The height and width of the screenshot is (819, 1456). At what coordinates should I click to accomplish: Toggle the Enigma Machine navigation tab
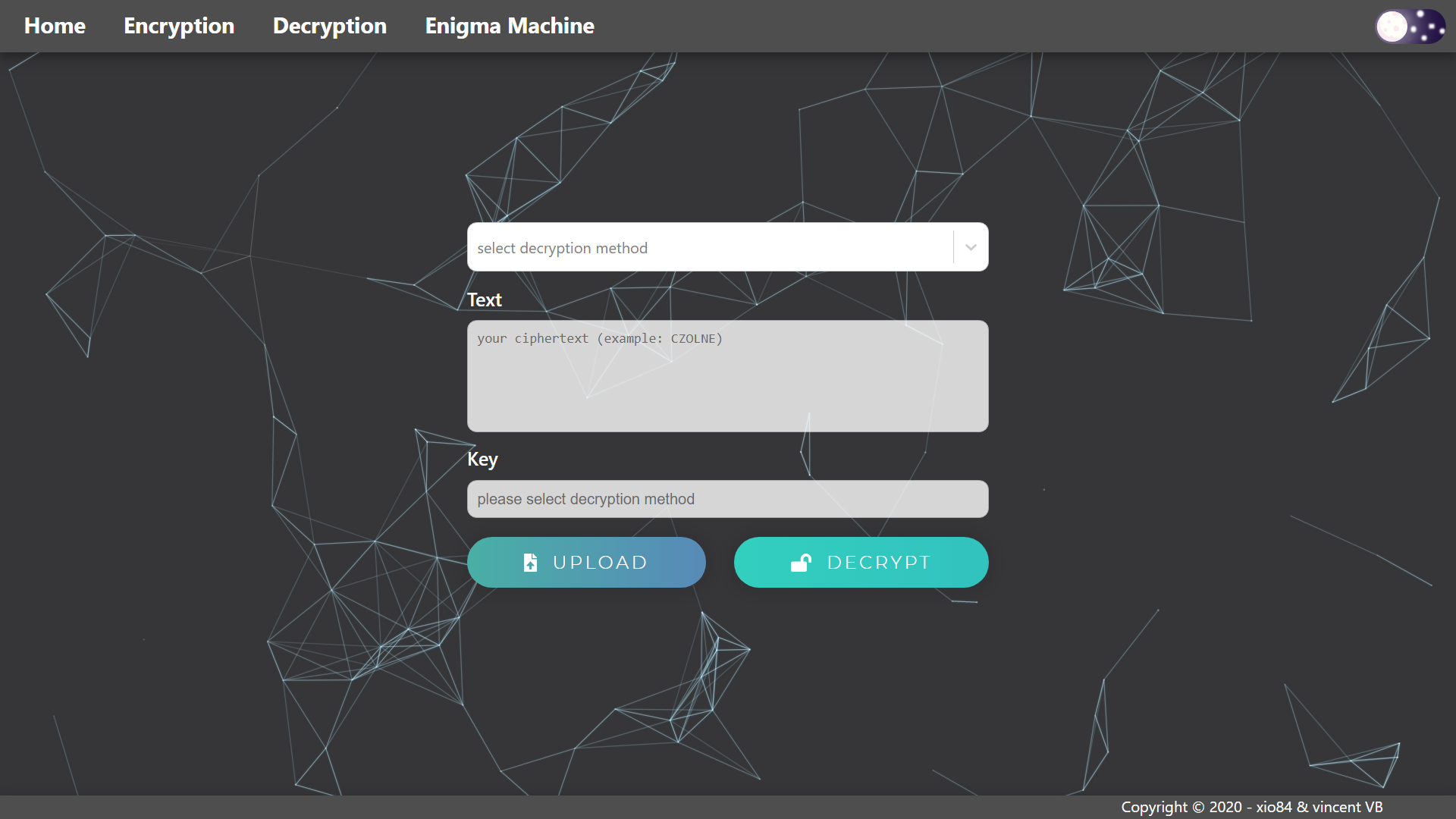pos(510,26)
